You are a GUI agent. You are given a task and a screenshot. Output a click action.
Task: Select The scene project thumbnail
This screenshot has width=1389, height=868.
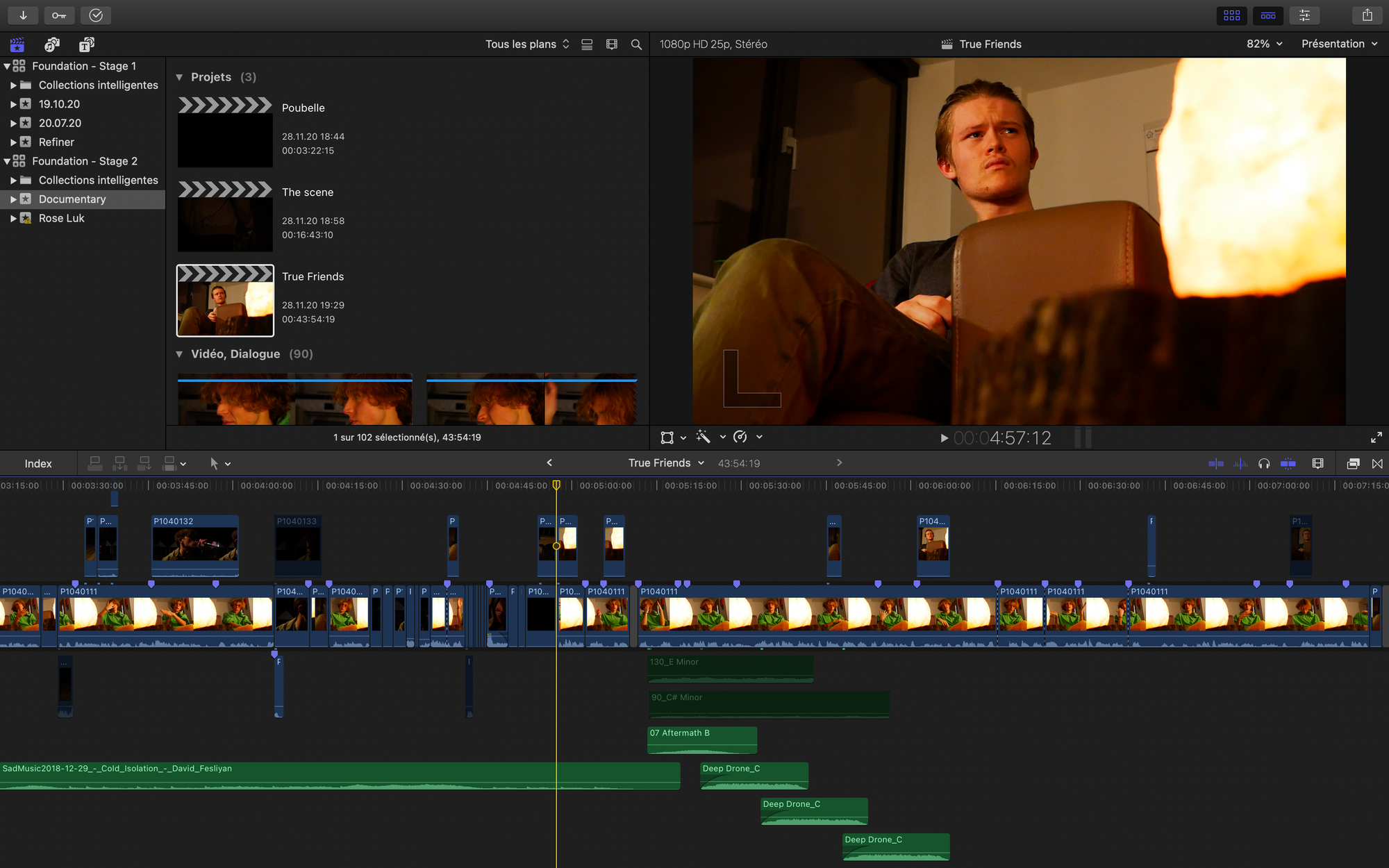click(225, 216)
